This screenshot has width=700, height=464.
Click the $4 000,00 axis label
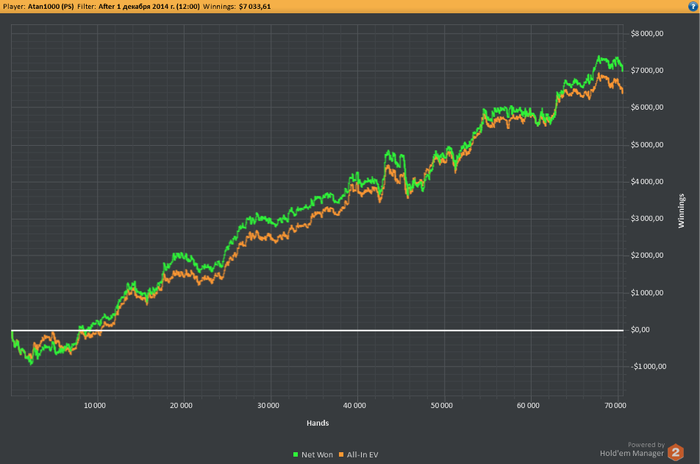pyautogui.click(x=647, y=182)
